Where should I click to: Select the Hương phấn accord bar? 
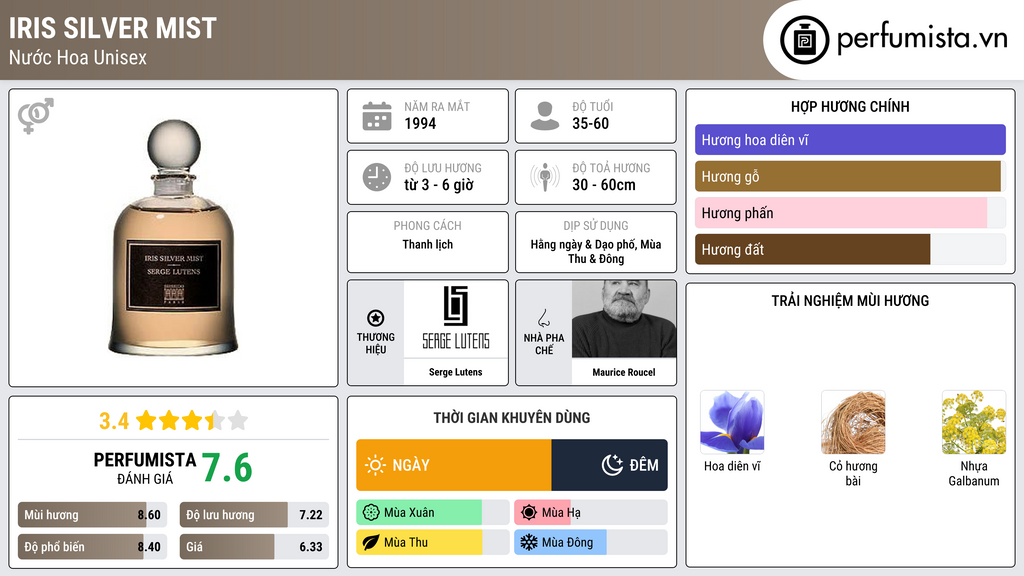[850, 213]
